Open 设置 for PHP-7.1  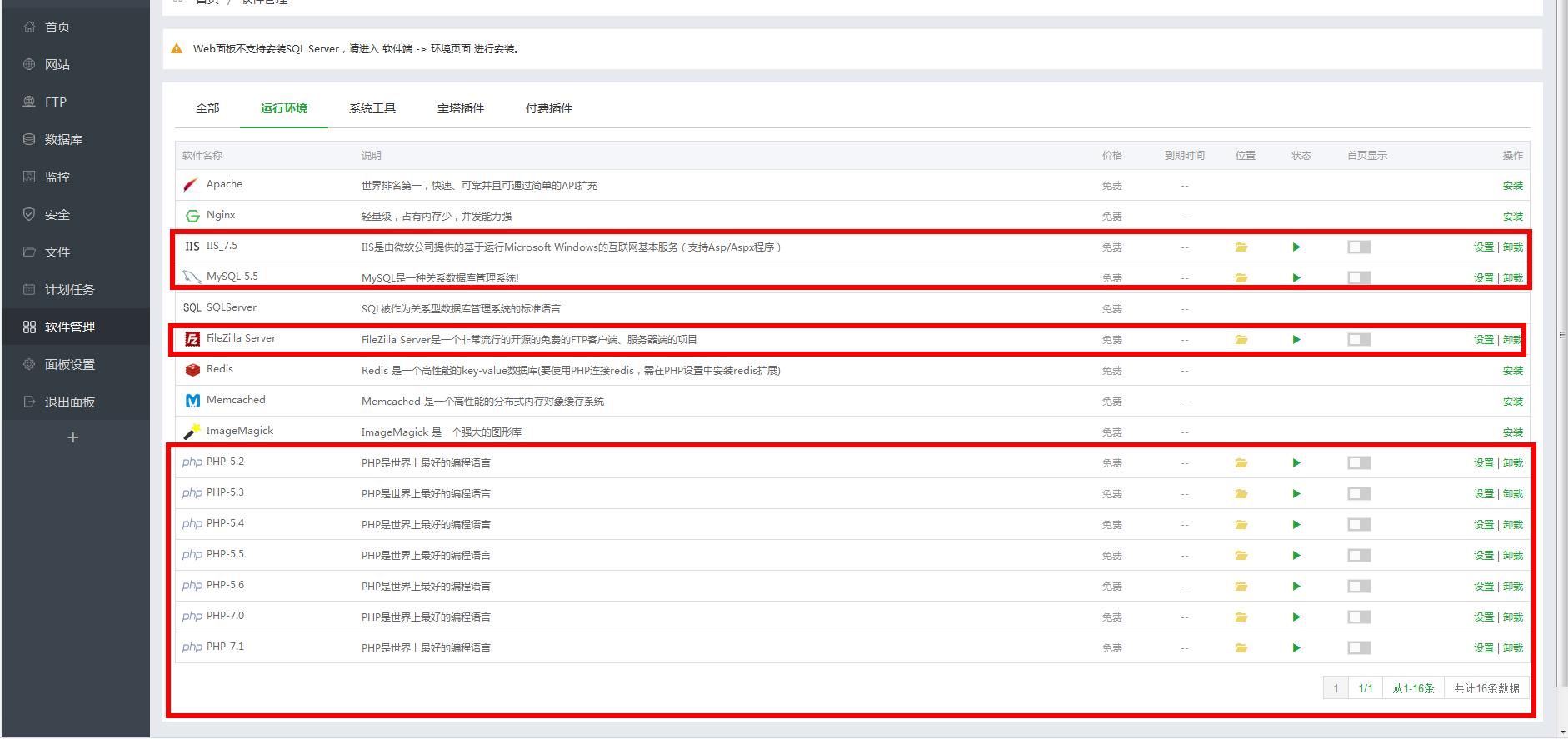[x=1484, y=648]
